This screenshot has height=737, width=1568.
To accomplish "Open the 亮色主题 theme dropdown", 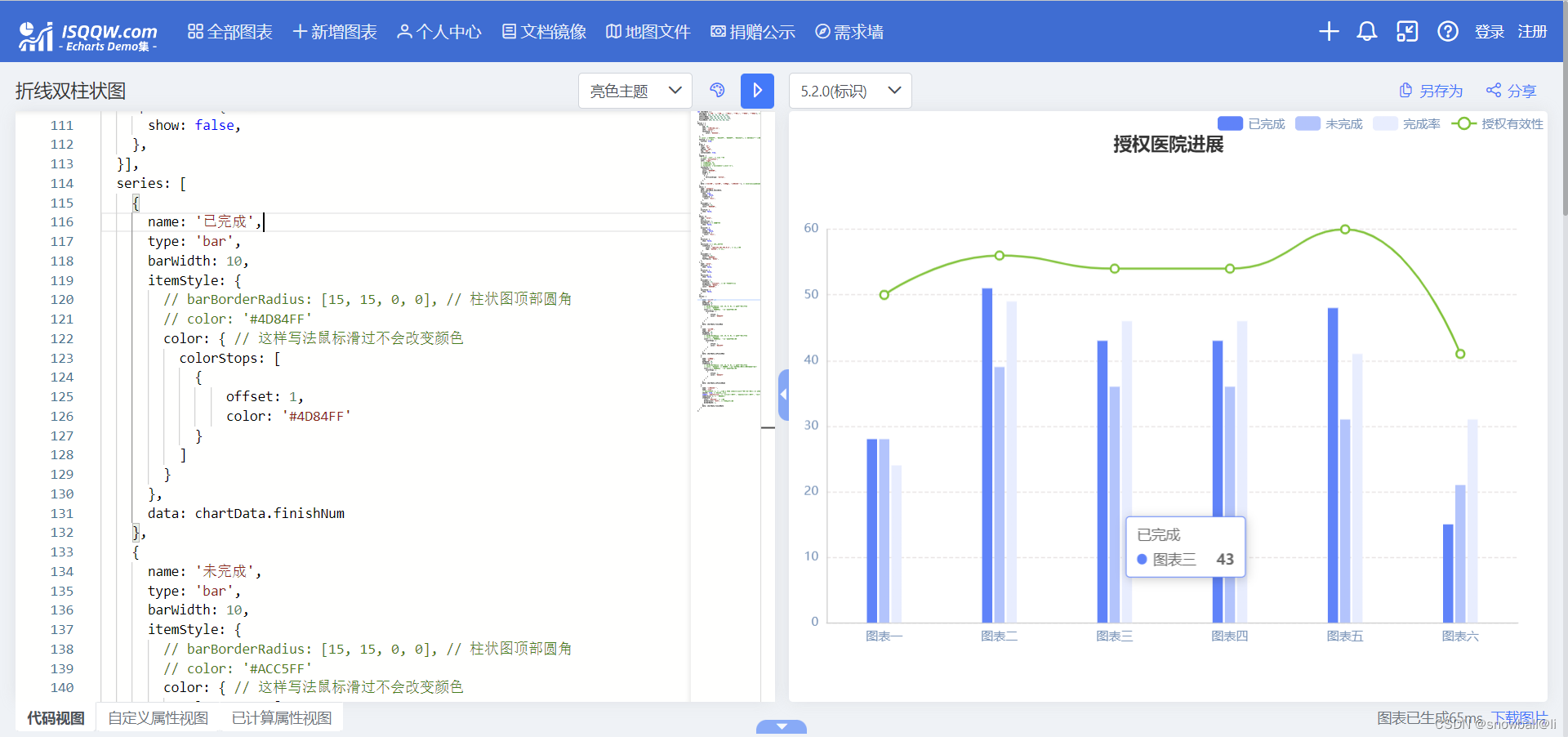I will coord(635,91).
